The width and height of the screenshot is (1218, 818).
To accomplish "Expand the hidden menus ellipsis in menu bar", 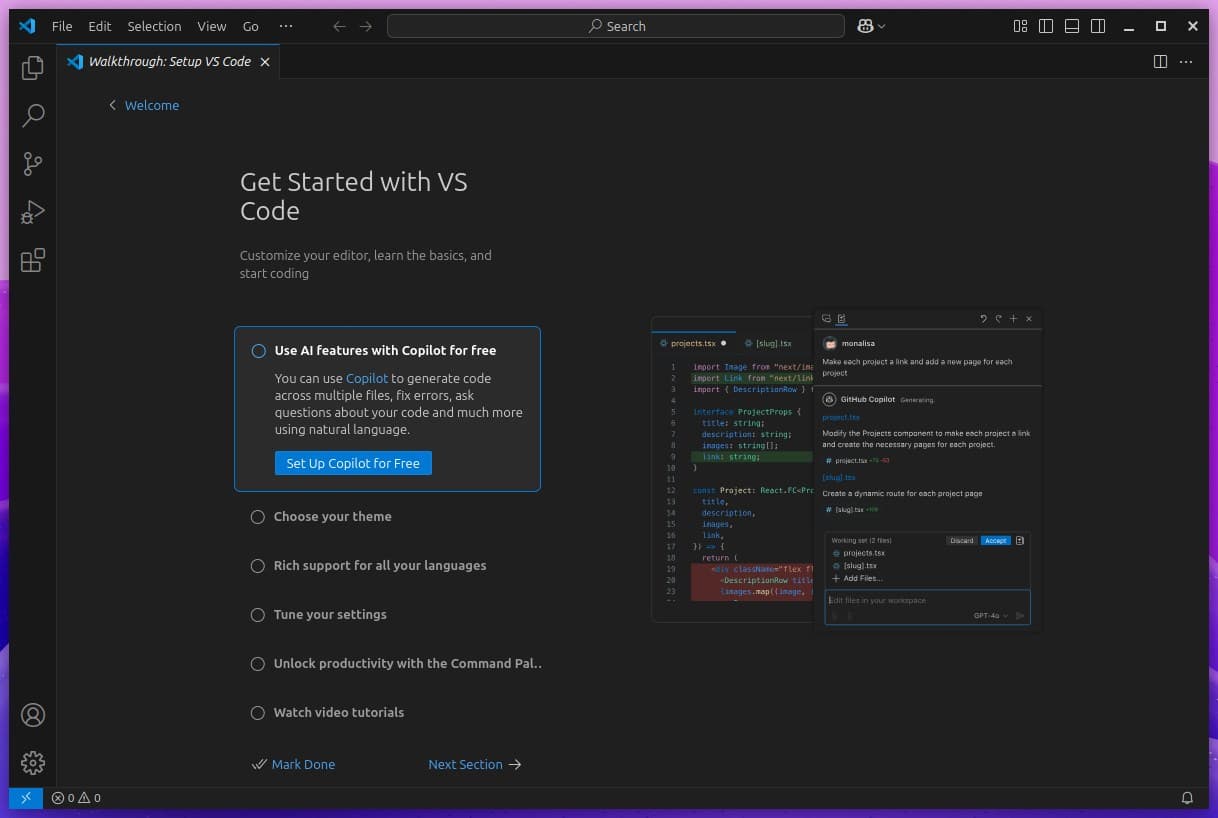I will coord(286,27).
